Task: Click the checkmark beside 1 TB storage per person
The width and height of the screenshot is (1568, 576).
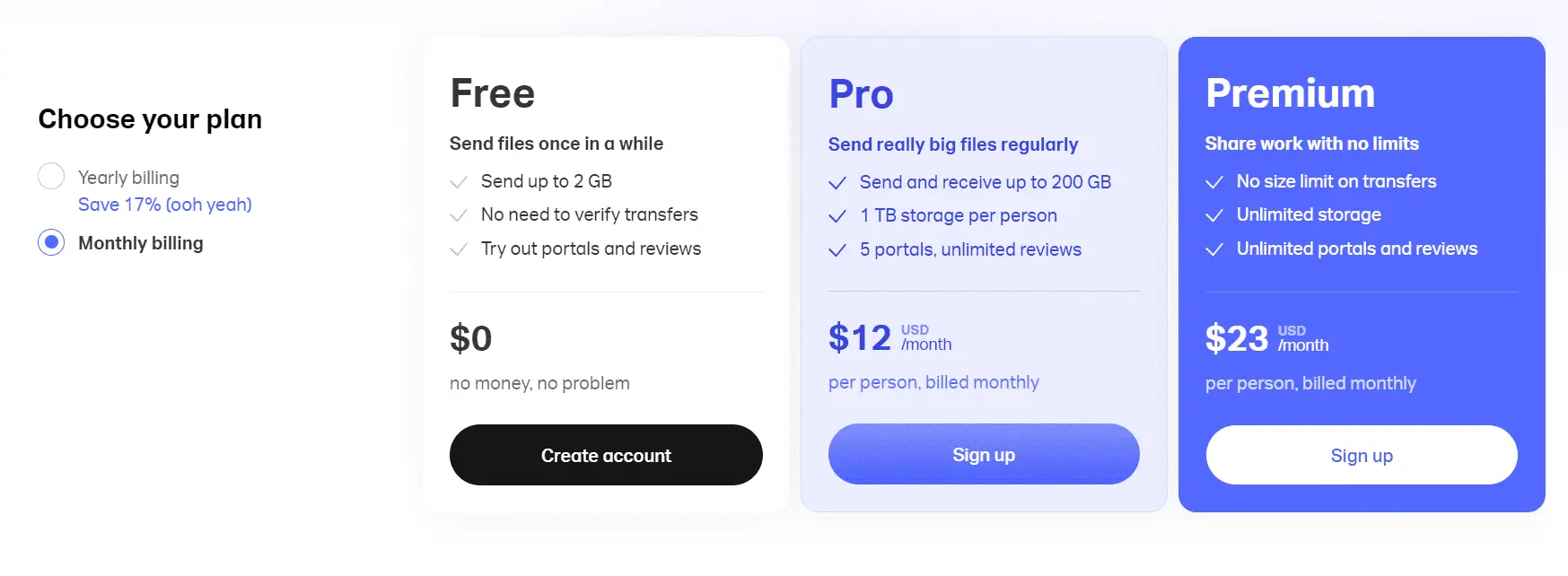Action: pyautogui.click(x=837, y=215)
